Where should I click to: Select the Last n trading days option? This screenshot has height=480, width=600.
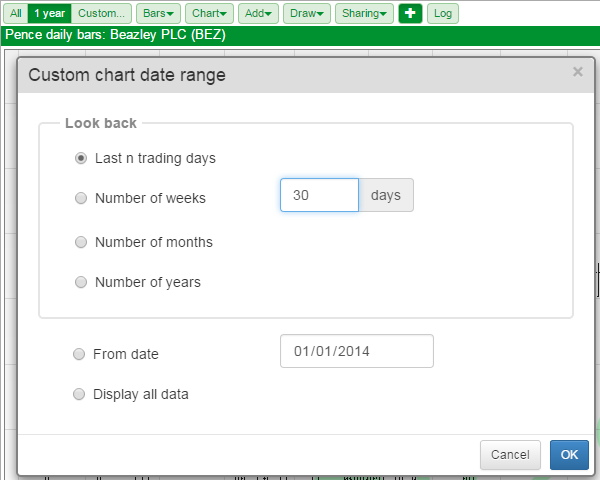click(x=81, y=158)
